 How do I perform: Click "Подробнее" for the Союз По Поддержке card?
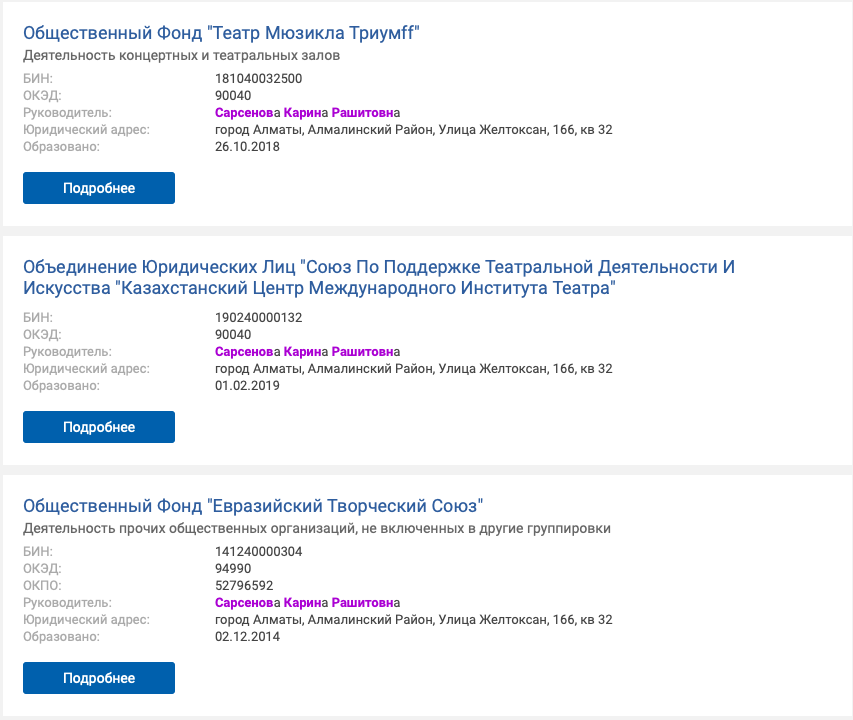(x=99, y=427)
